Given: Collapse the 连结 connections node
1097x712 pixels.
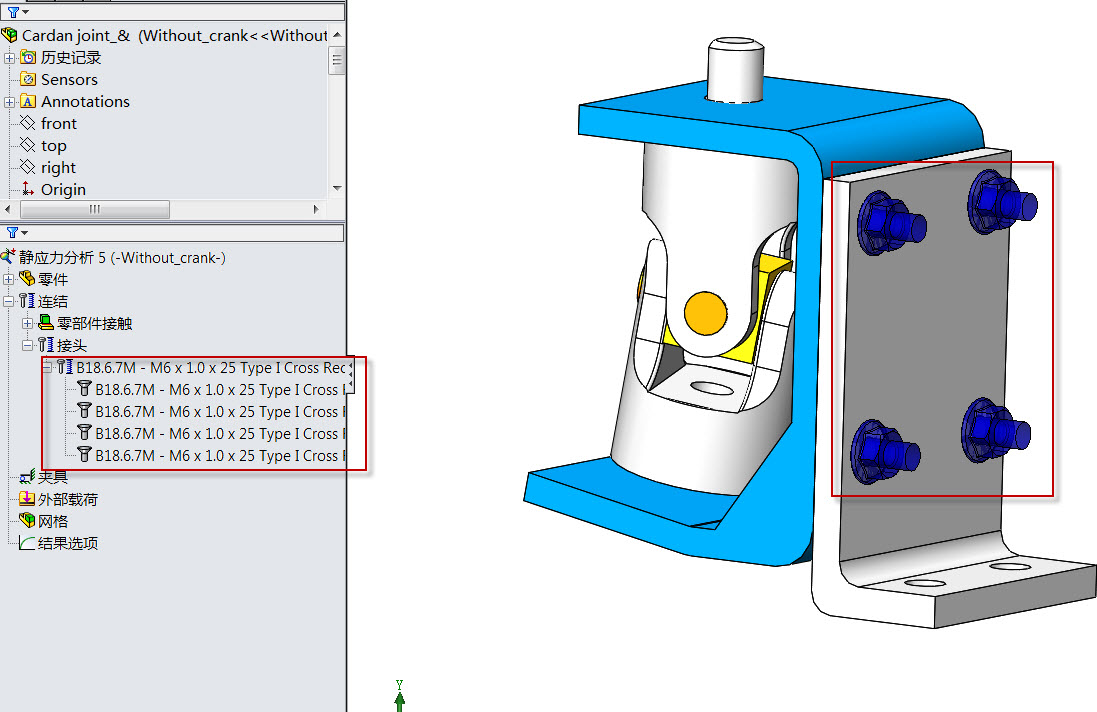Looking at the screenshot, I should coord(10,302).
